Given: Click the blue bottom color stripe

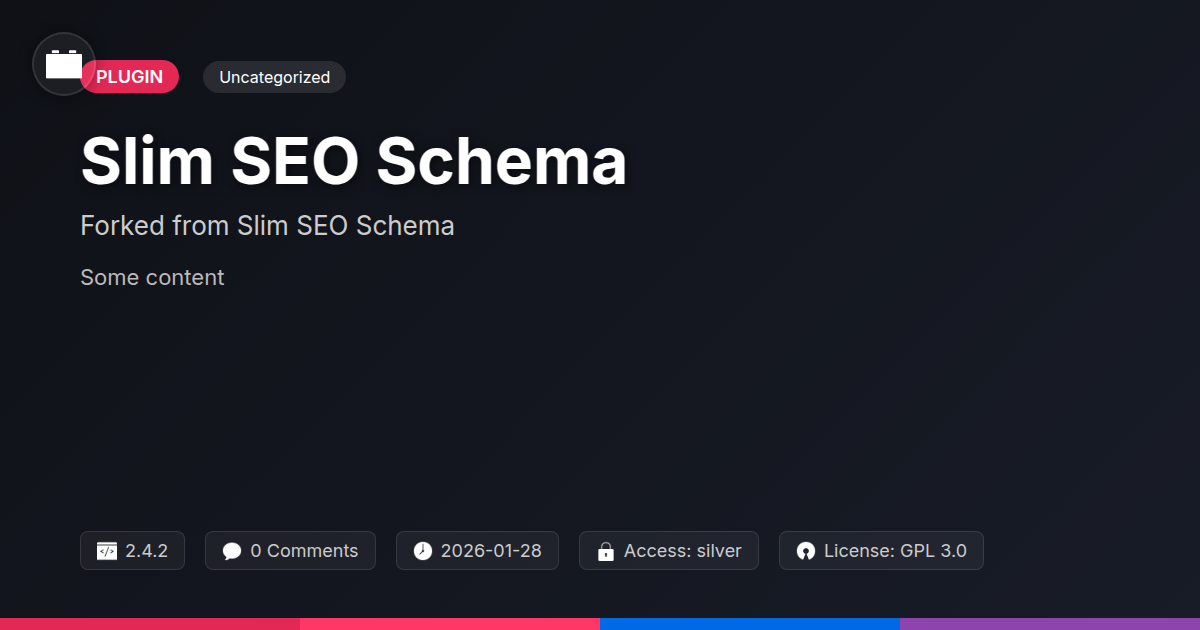Looking at the screenshot, I should point(750,623).
